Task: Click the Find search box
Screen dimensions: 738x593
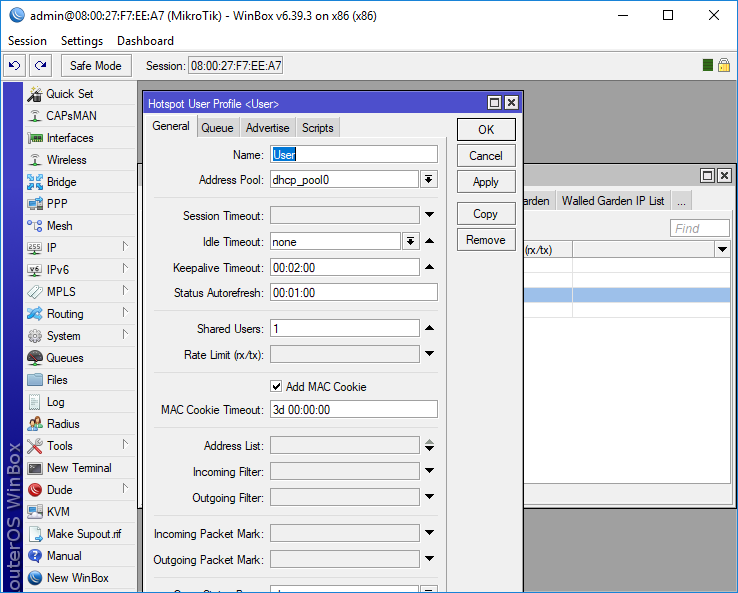Action: pyautogui.click(x=699, y=228)
